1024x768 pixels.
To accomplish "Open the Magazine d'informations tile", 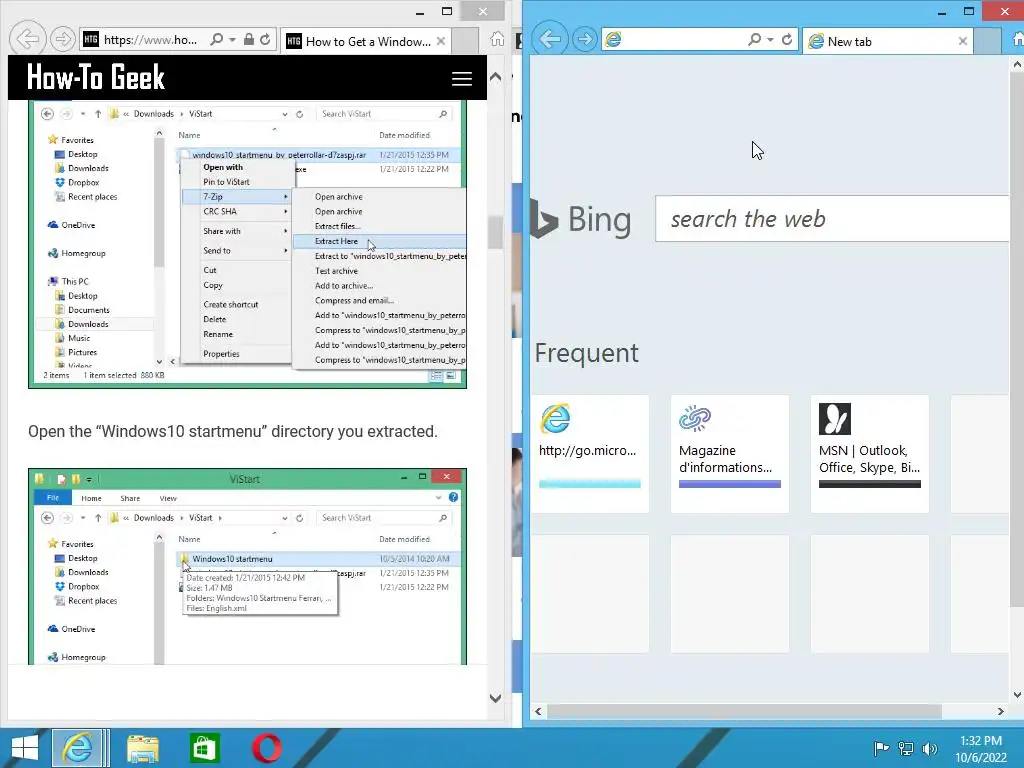I will [x=729, y=453].
